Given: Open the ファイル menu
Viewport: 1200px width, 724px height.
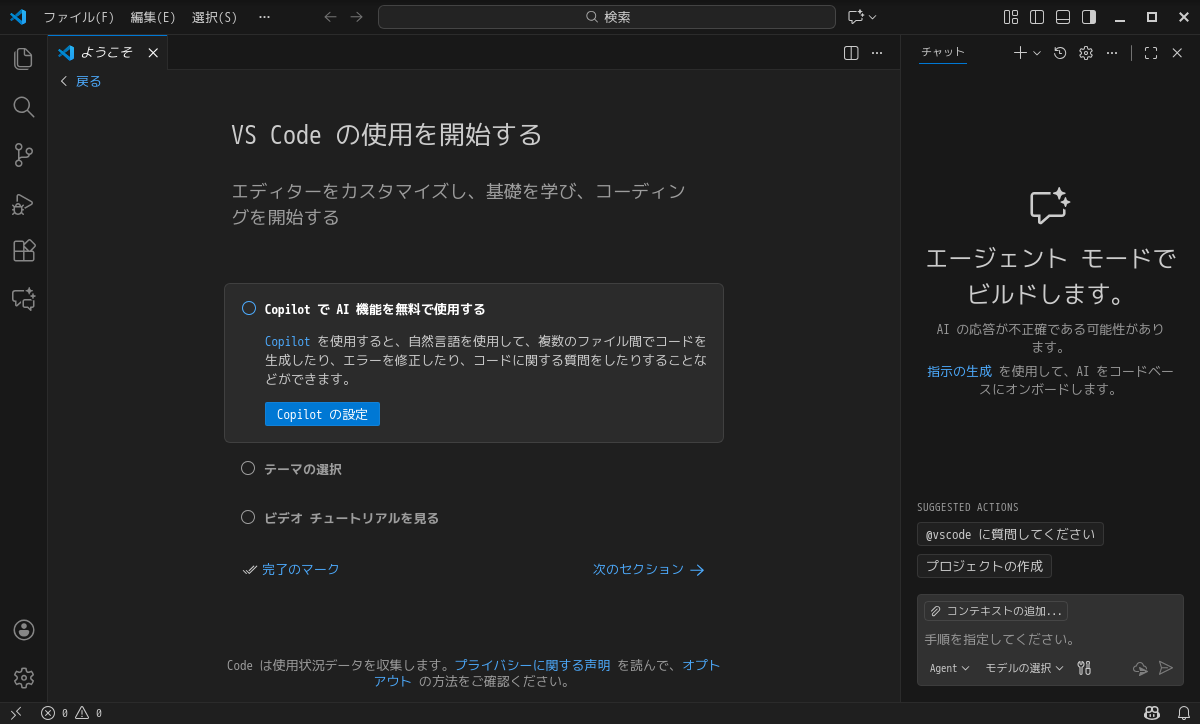Looking at the screenshot, I should coord(80,17).
